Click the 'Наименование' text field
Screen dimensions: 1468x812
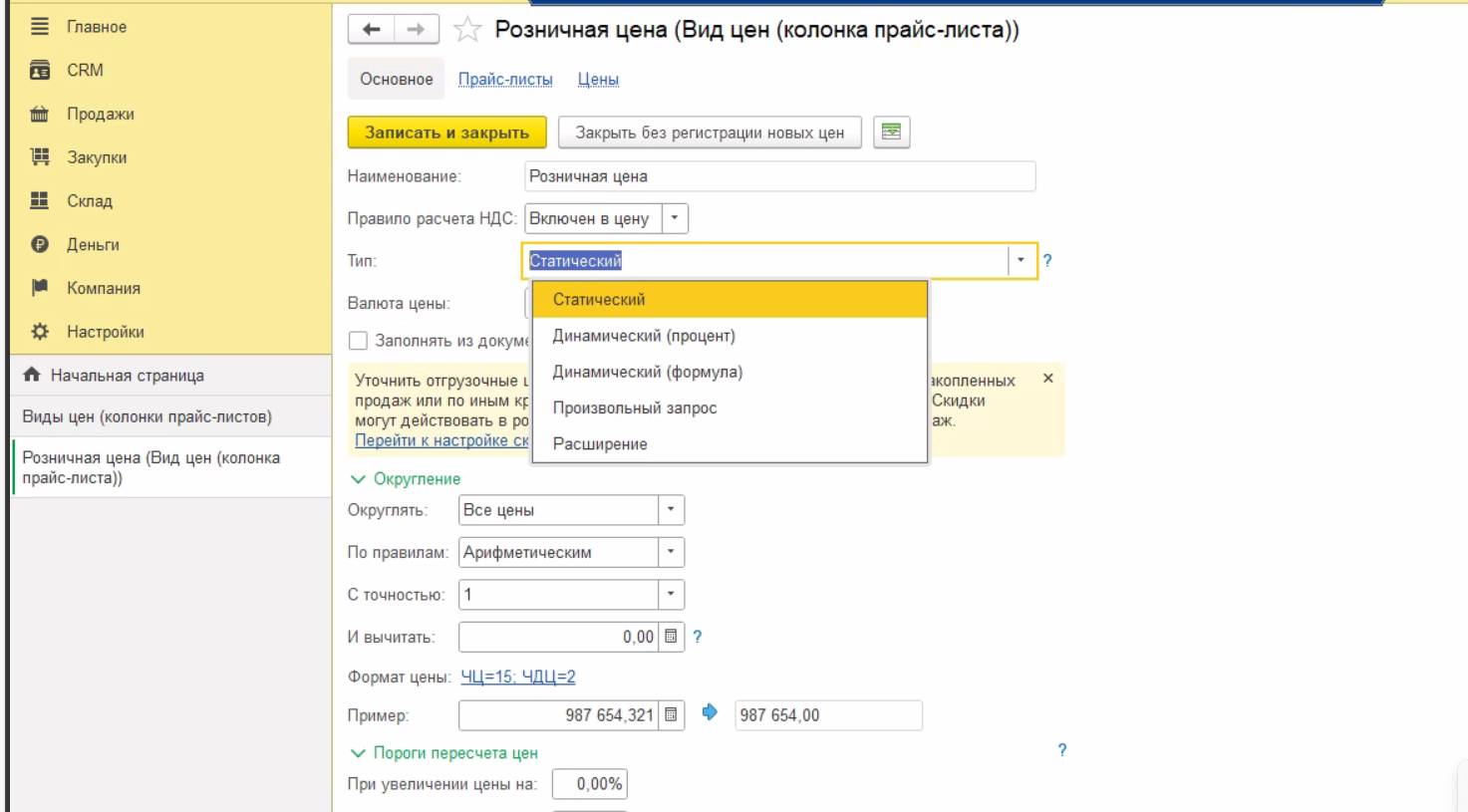779,176
